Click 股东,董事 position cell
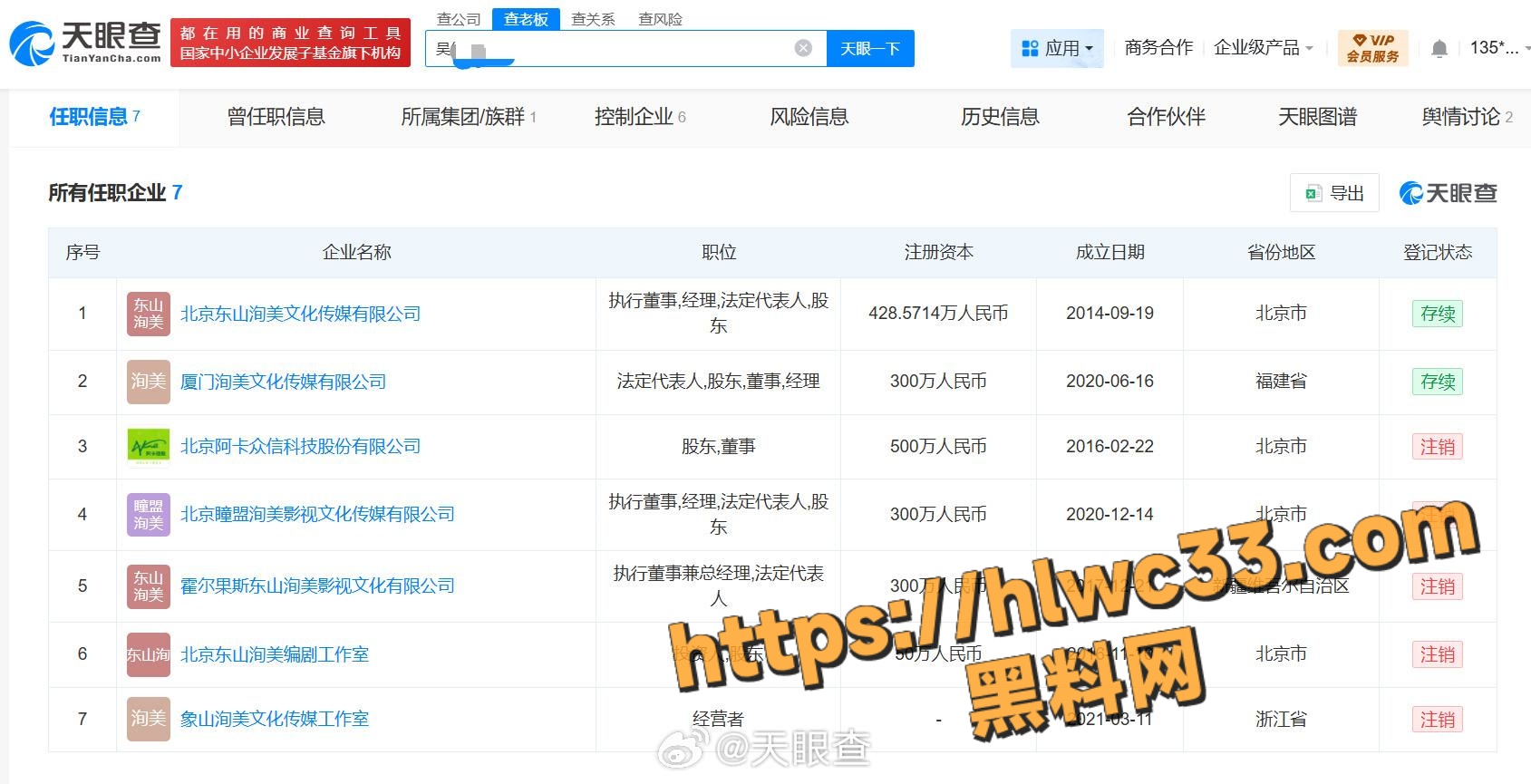 (718, 446)
